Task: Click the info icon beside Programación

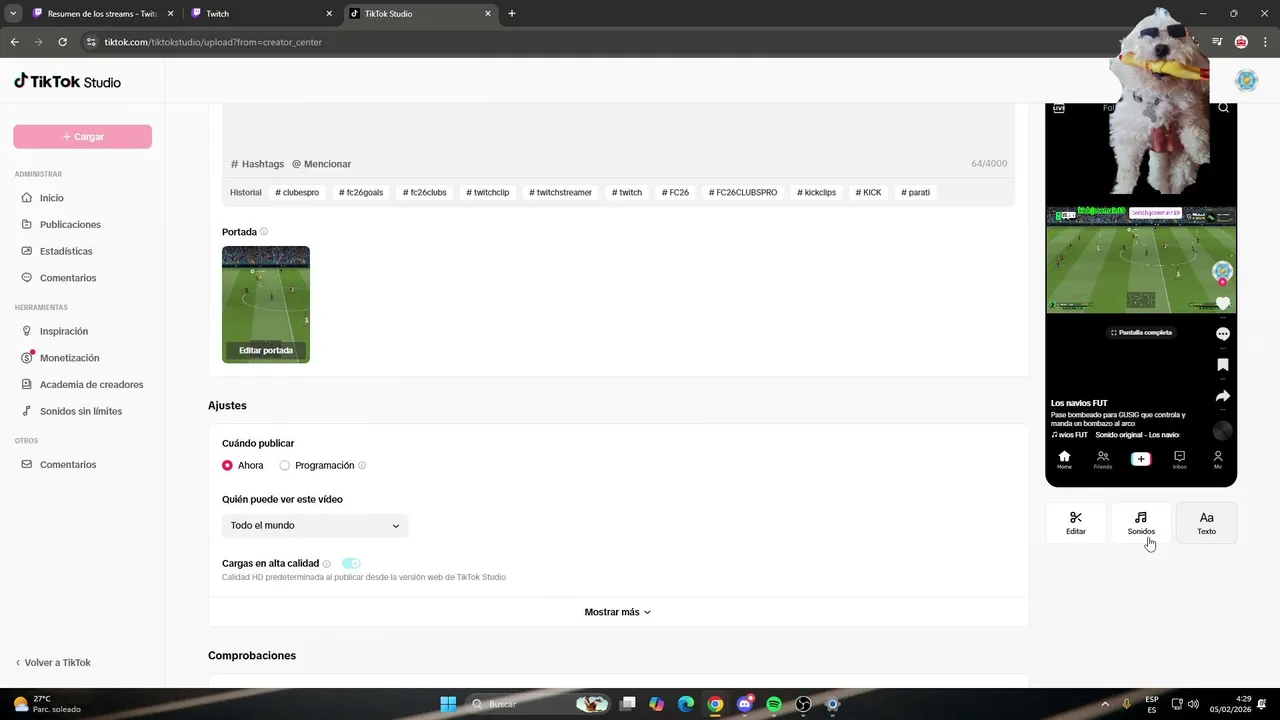Action: (362, 466)
